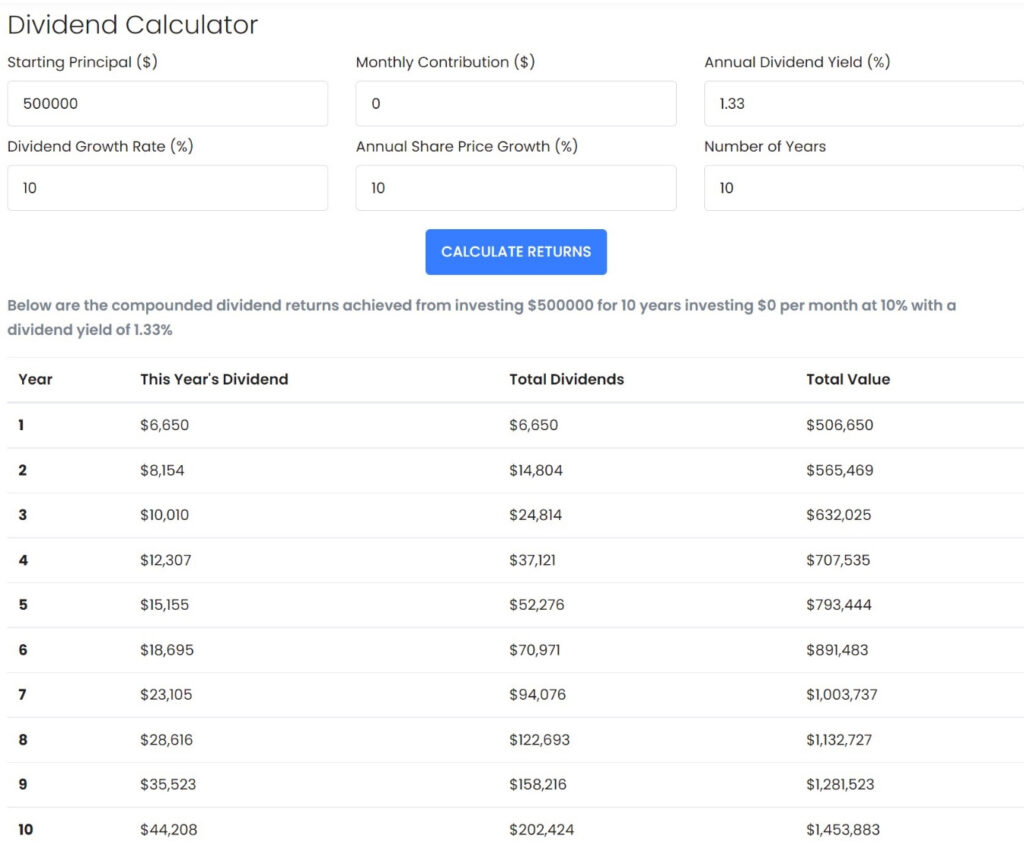Click the $1,132,727 total value cell
The height and width of the screenshot is (858, 1024).
click(x=839, y=740)
